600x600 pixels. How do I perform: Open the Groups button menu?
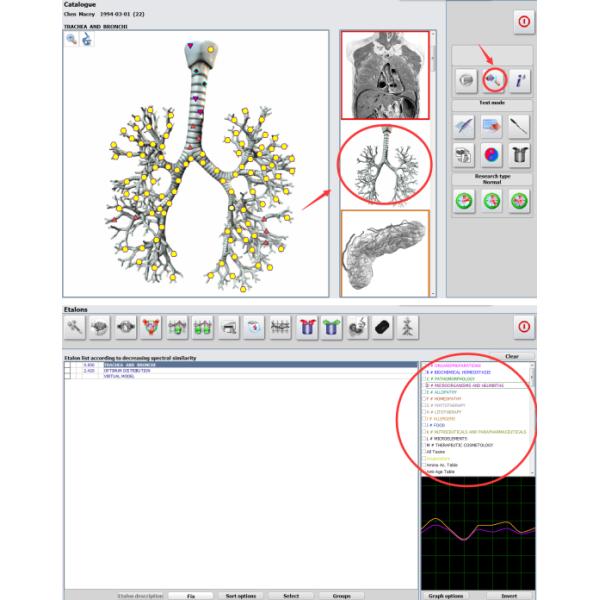[341, 595]
